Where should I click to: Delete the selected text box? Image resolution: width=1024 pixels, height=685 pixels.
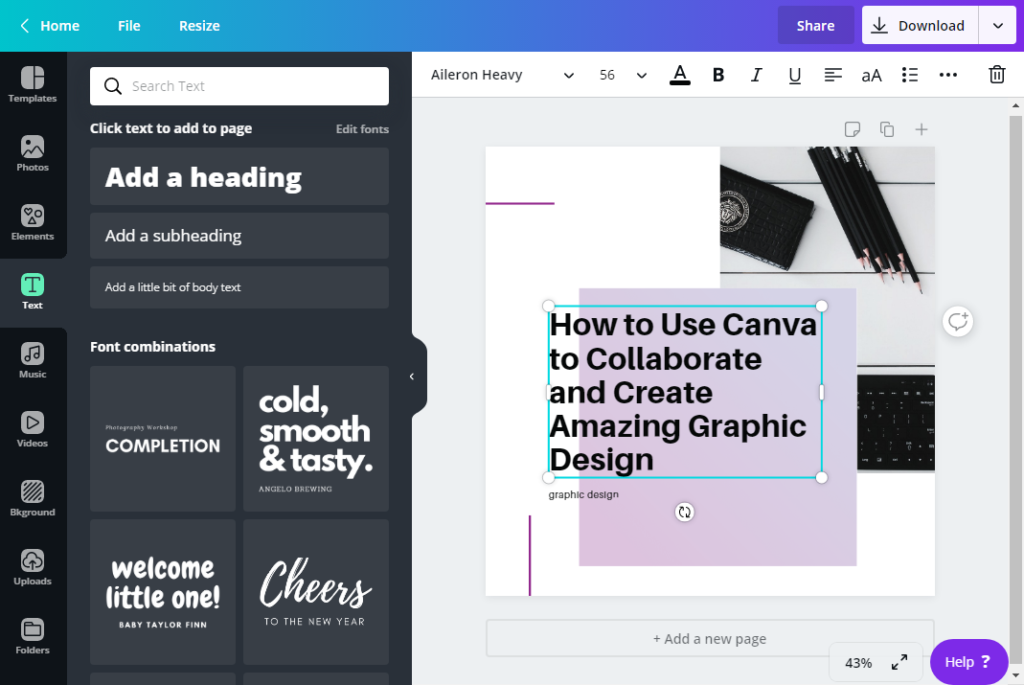tap(996, 74)
